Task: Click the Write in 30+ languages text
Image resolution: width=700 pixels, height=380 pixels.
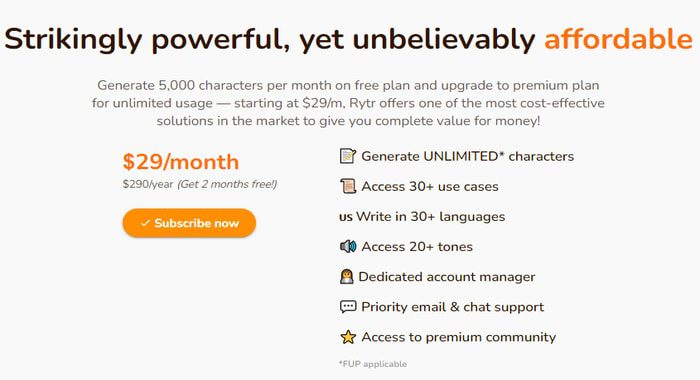Action: tap(430, 217)
